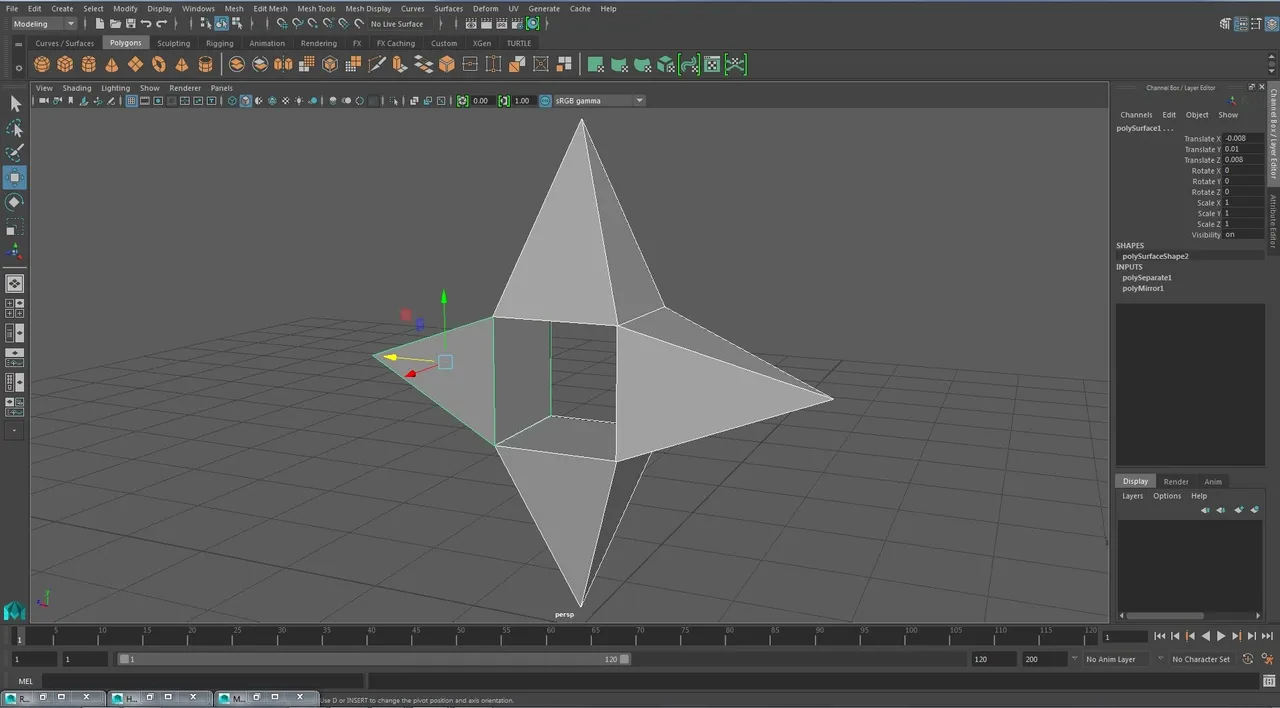1280x708 pixels.
Task: Click the UV editor checkered shelf icon
Action: coord(712,64)
